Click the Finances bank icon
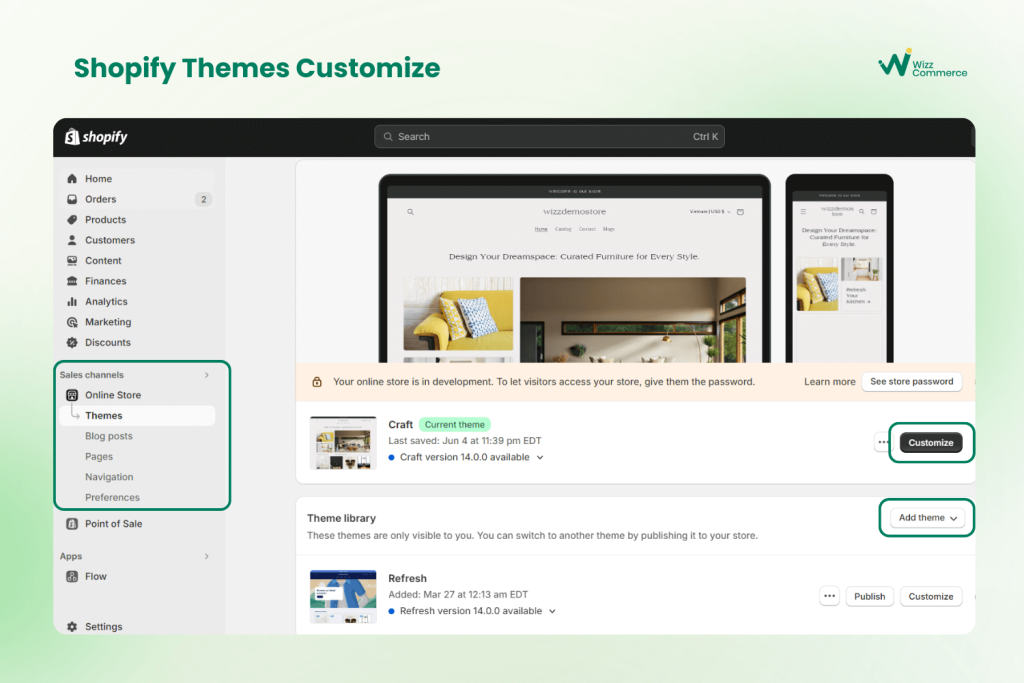 point(72,281)
